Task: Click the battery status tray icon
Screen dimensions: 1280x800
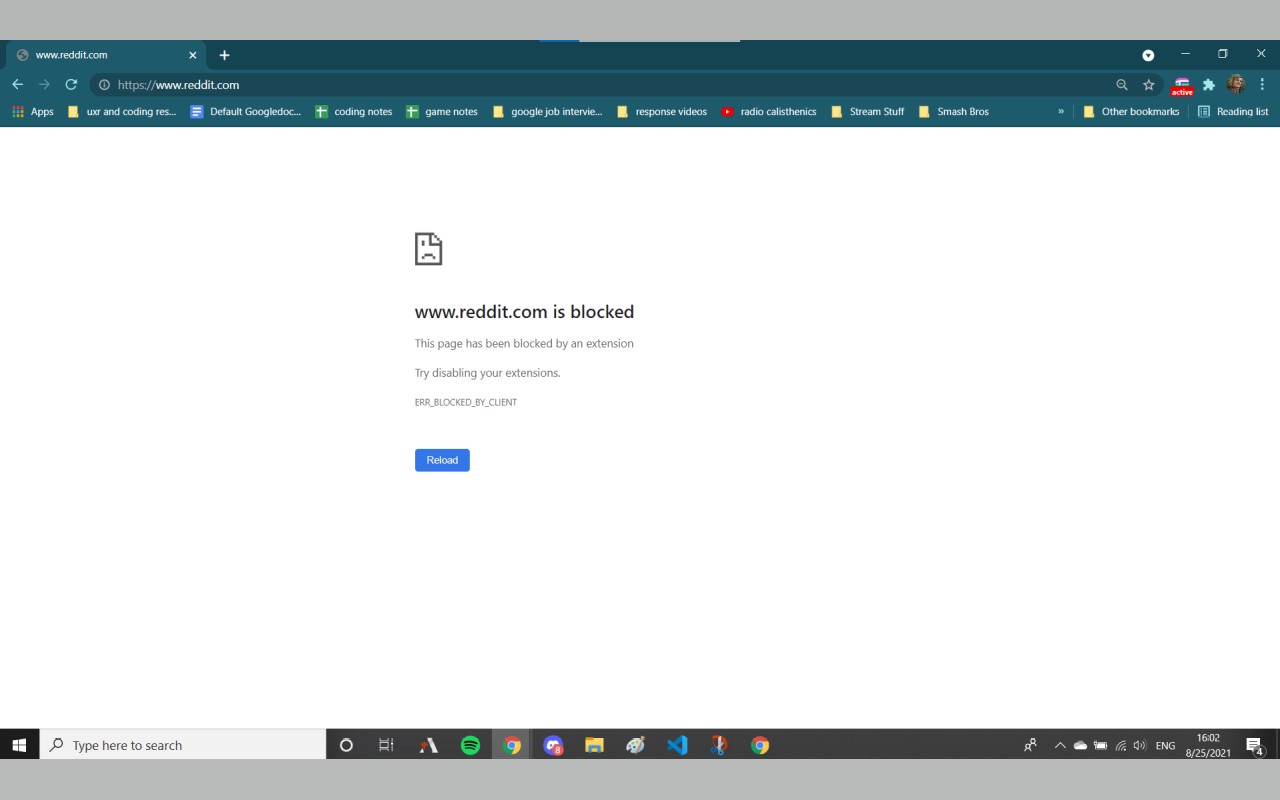Action: [x=1100, y=745]
